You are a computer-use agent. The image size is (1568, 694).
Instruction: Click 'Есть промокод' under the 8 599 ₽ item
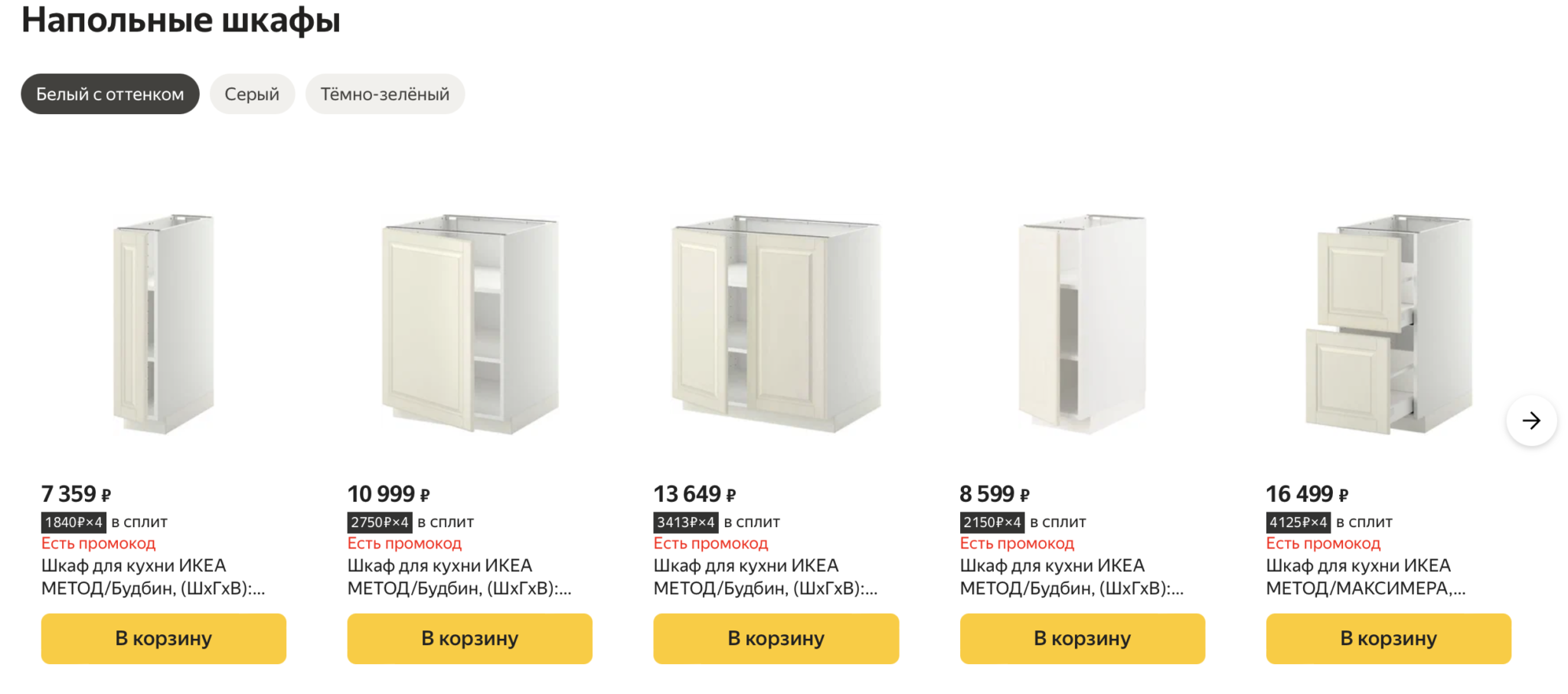click(1017, 544)
